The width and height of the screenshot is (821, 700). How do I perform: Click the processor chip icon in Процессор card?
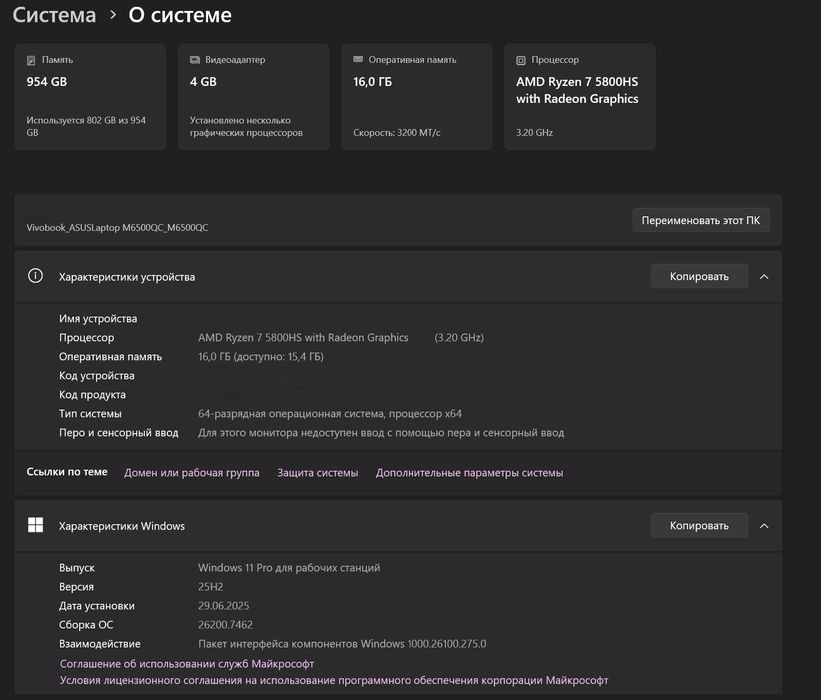tap(521, 60)
